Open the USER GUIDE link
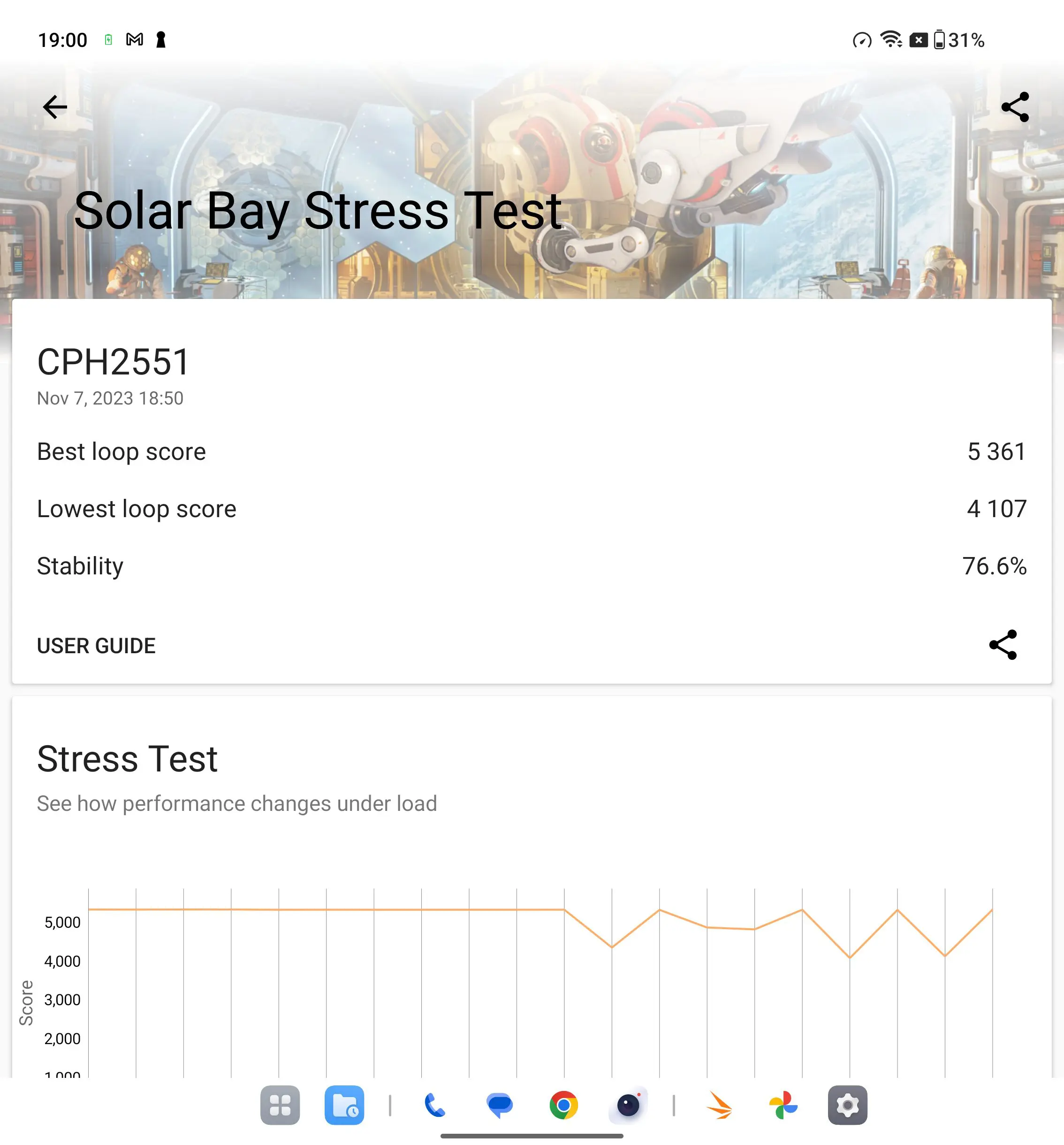Viewport: 1064px width, 1145px height. (96, 646)
